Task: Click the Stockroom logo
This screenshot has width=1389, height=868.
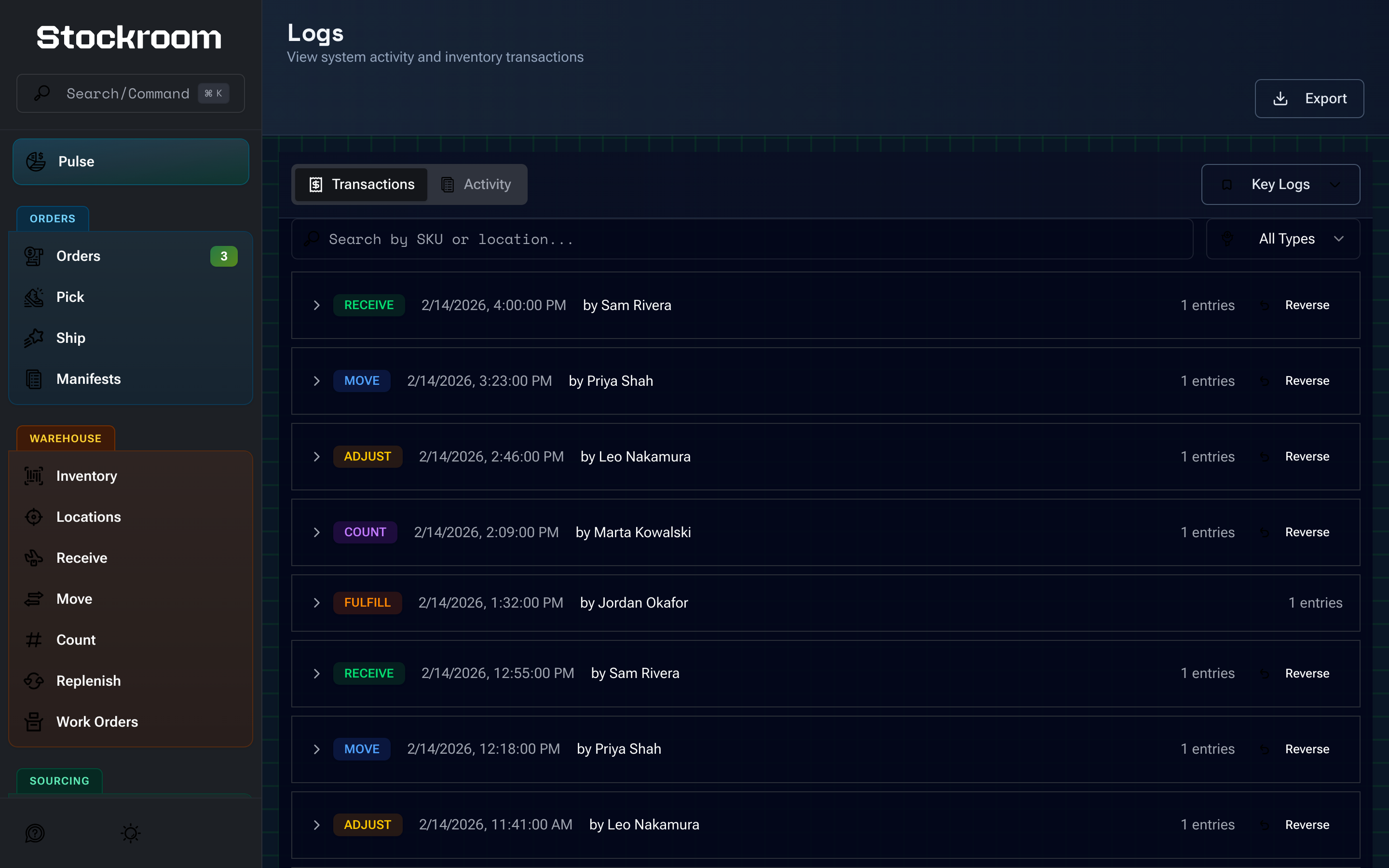Action: [x=129, y=38]
